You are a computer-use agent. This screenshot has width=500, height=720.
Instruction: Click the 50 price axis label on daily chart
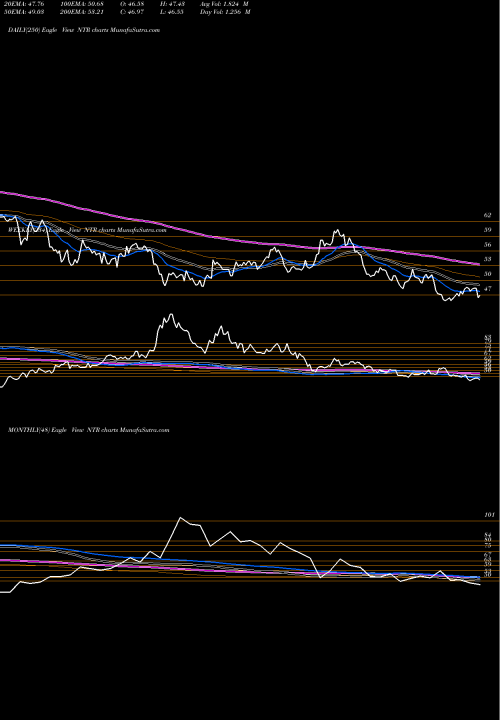coord(488,274)
